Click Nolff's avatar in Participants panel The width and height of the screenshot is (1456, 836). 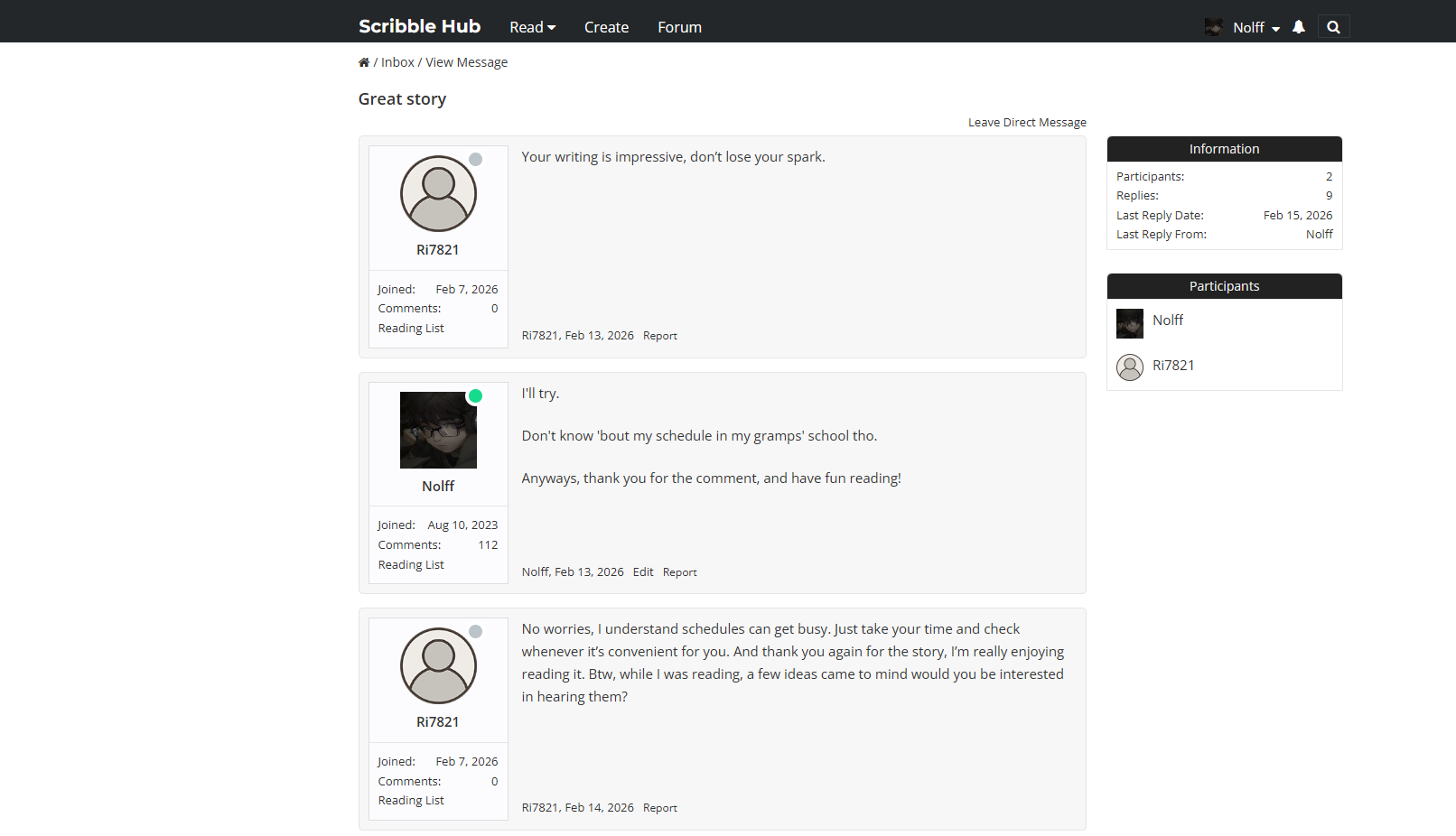1130,323
